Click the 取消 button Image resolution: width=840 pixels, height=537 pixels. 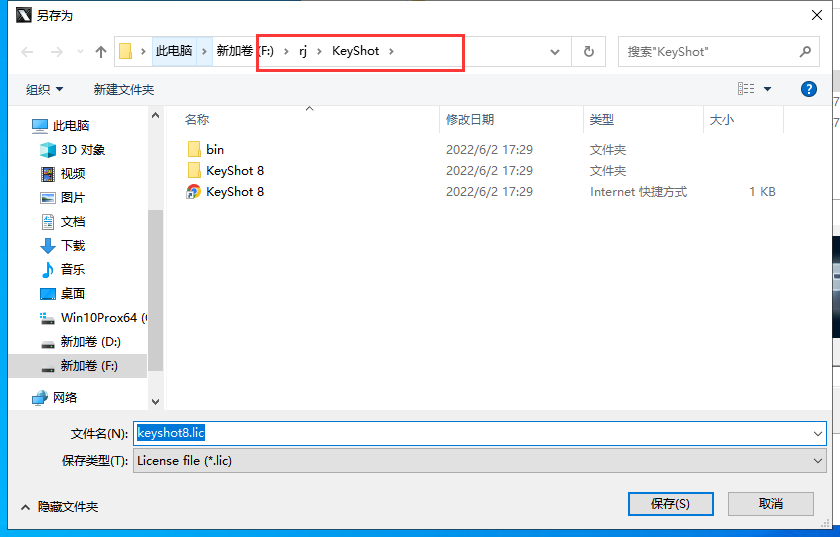coord(770,504)
